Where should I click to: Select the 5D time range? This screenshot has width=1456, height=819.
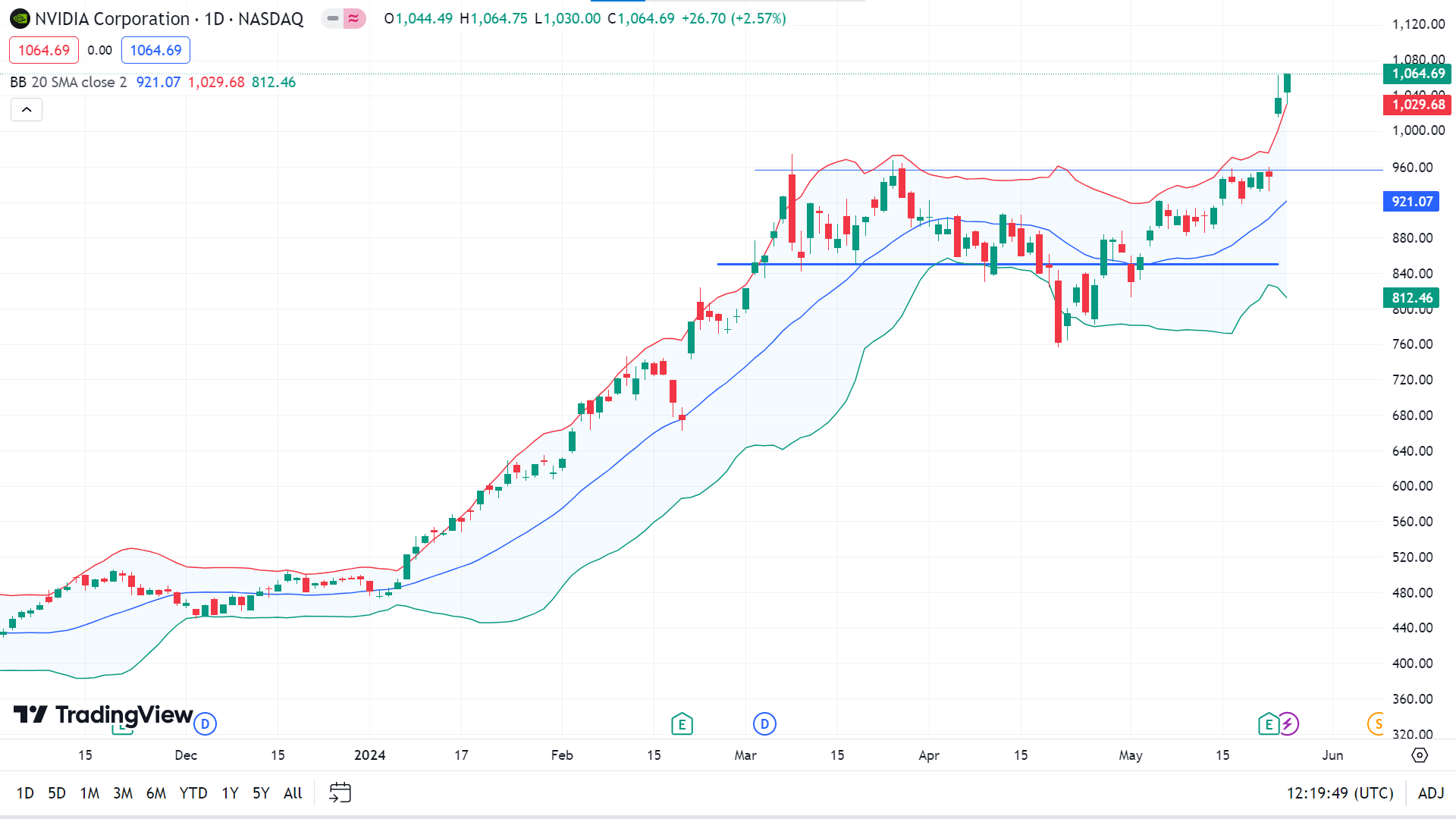[x=57, y=792]
